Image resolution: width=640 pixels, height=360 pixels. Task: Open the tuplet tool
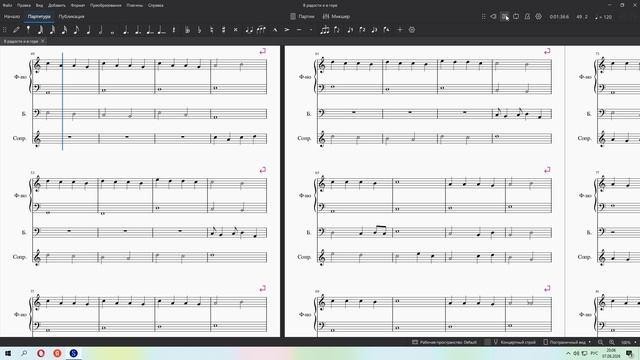pyautogui.click(x=325, y=29)
